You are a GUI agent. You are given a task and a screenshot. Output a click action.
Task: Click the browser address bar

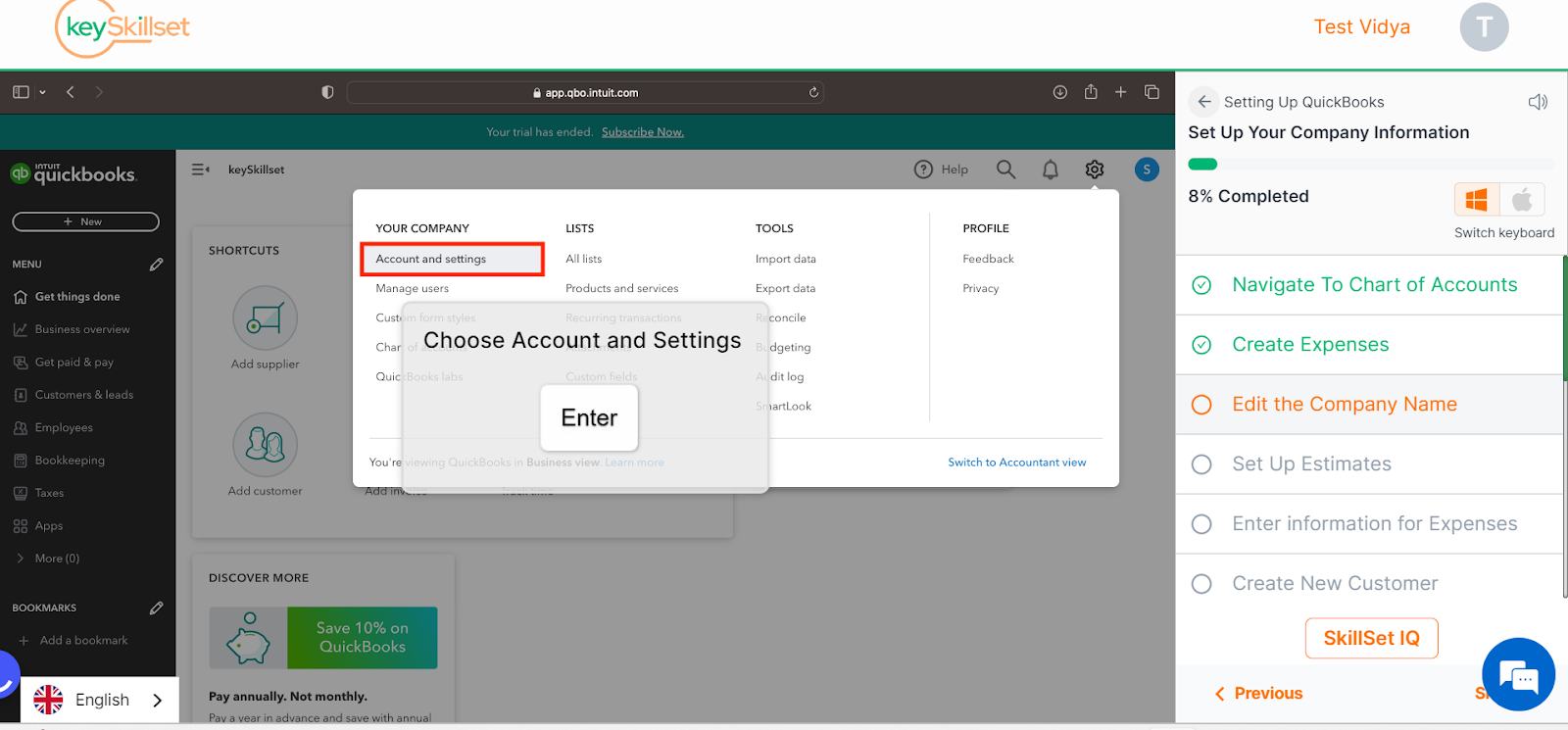(x=585, y=92)
